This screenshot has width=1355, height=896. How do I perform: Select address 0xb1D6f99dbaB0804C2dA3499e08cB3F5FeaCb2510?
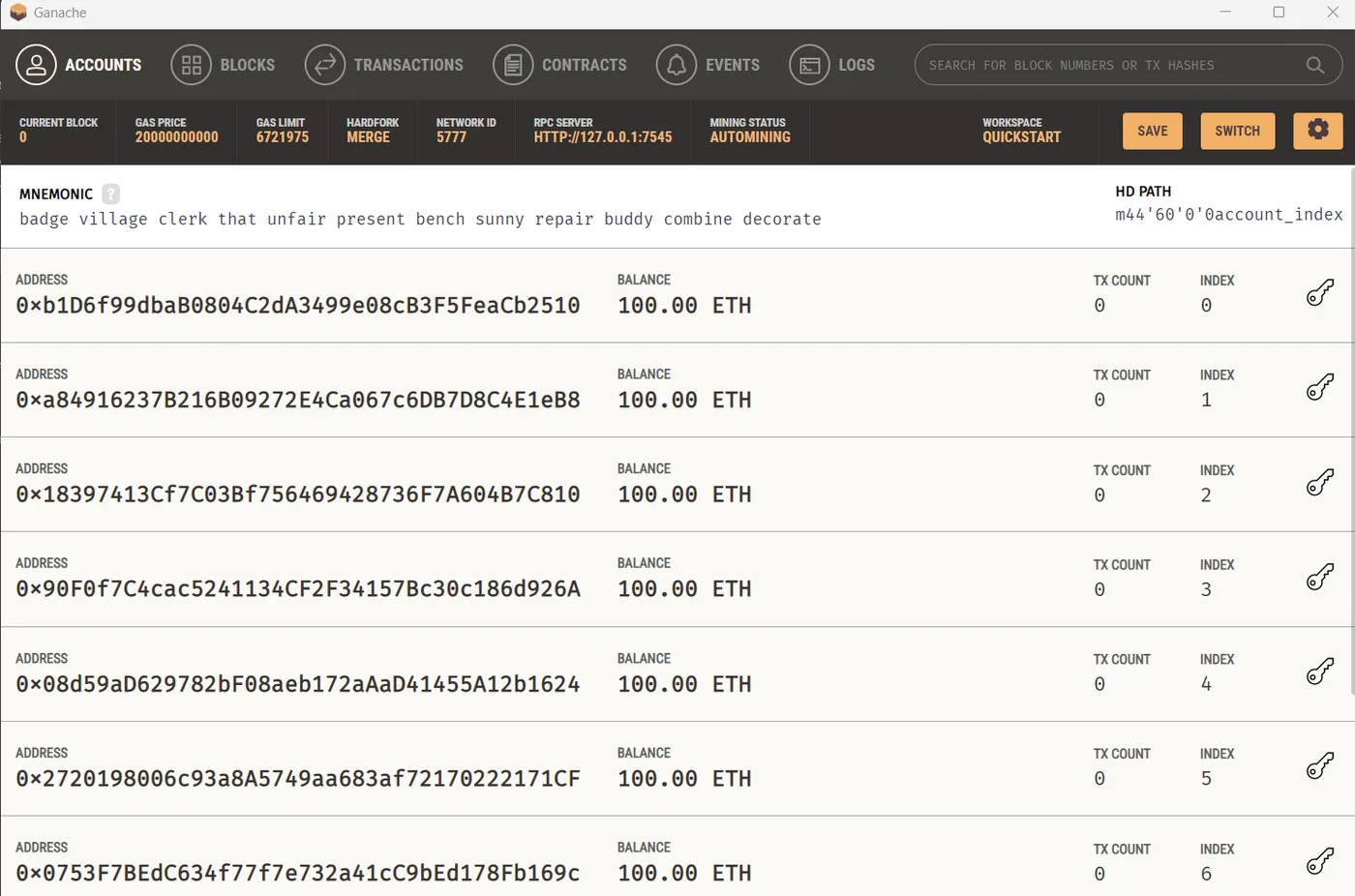[x=298, y=306]
